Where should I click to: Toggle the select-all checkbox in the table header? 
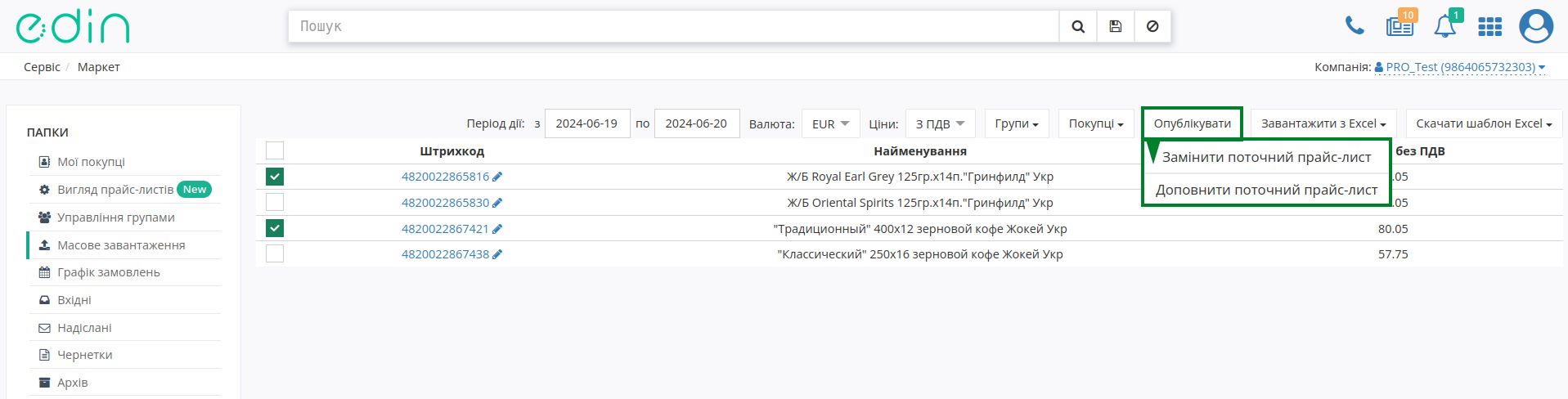(275, 150)
